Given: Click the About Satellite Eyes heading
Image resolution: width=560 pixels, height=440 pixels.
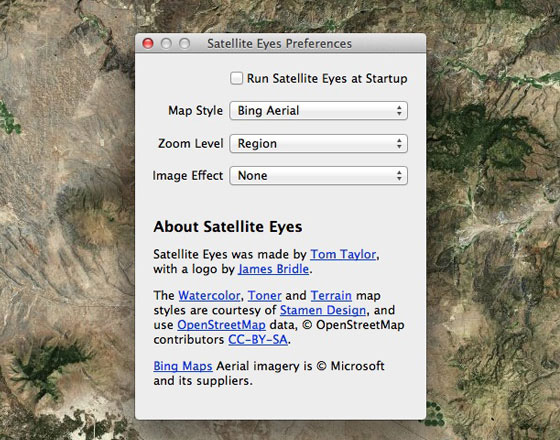Looking at the screenshot, I should click(228, 227).
